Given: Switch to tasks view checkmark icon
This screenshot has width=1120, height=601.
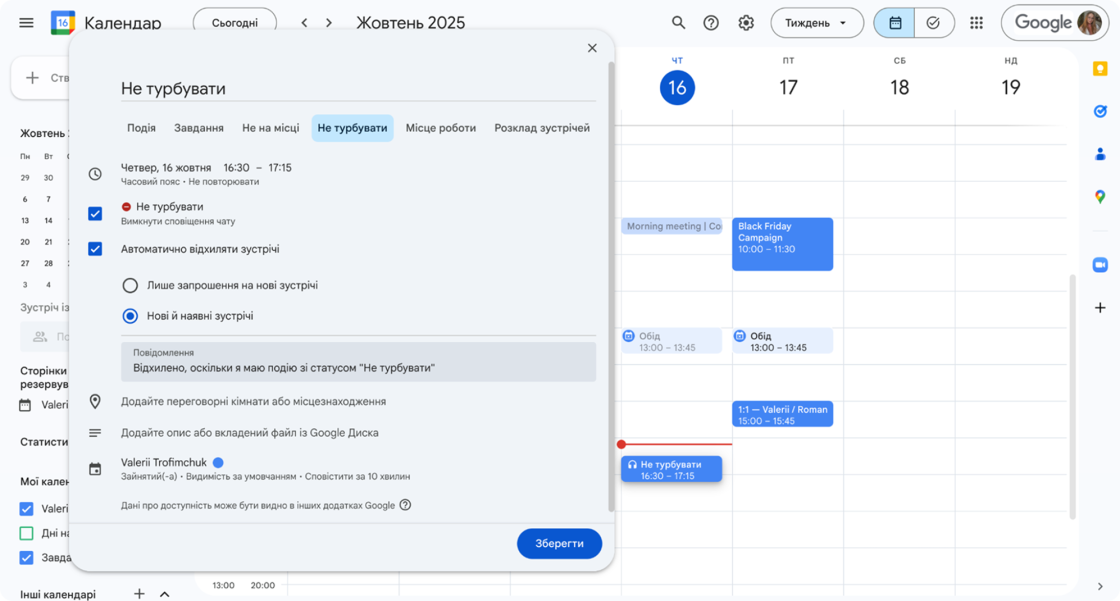Looking at the screenshot, I should point(933,23).
